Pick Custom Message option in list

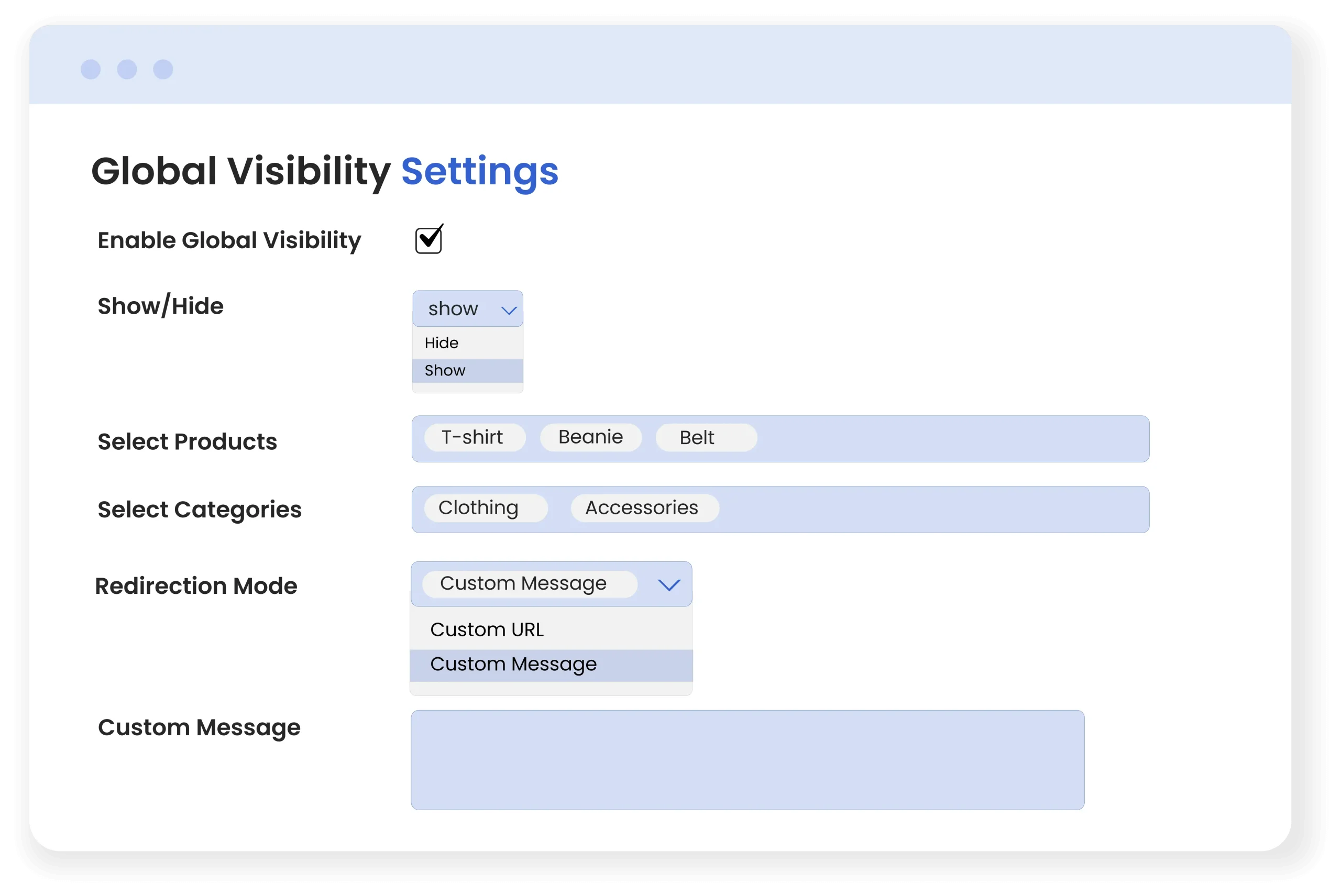click(513, 664)
